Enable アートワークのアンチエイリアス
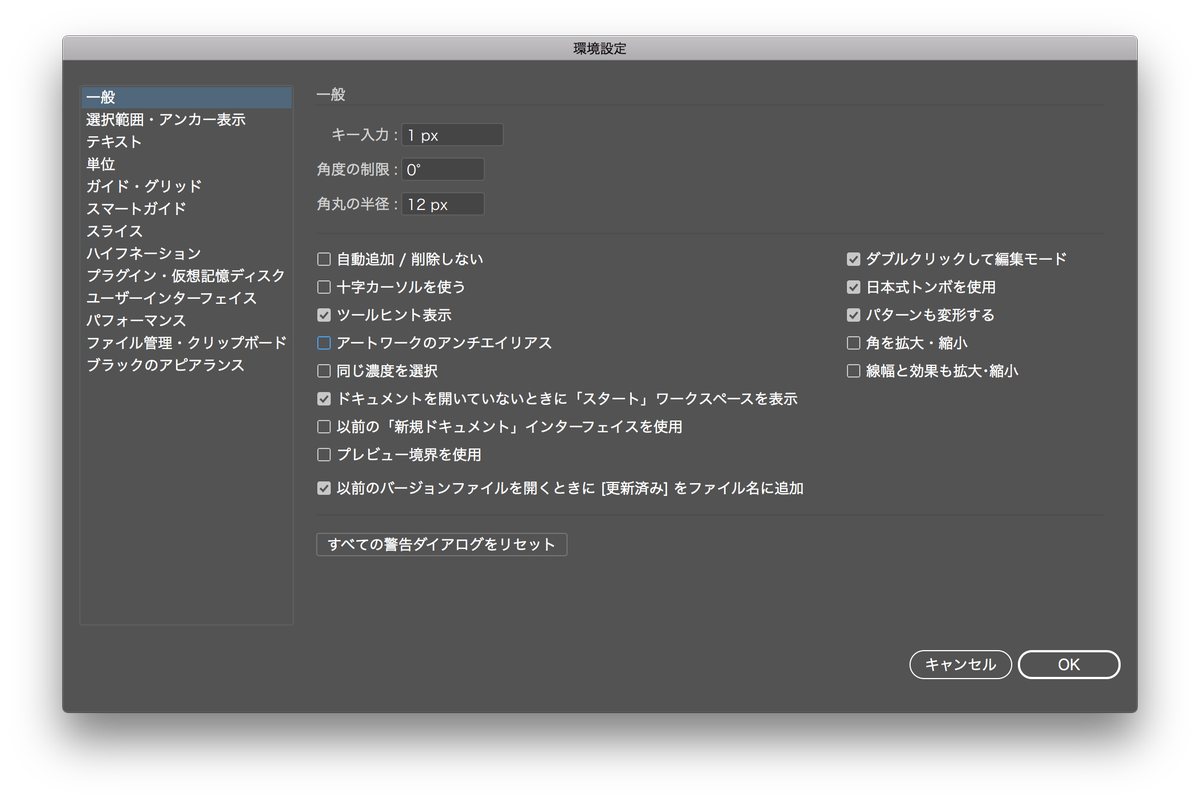Image resolution: width=1200 pixels, height=802 pixels. click(323, 342)
